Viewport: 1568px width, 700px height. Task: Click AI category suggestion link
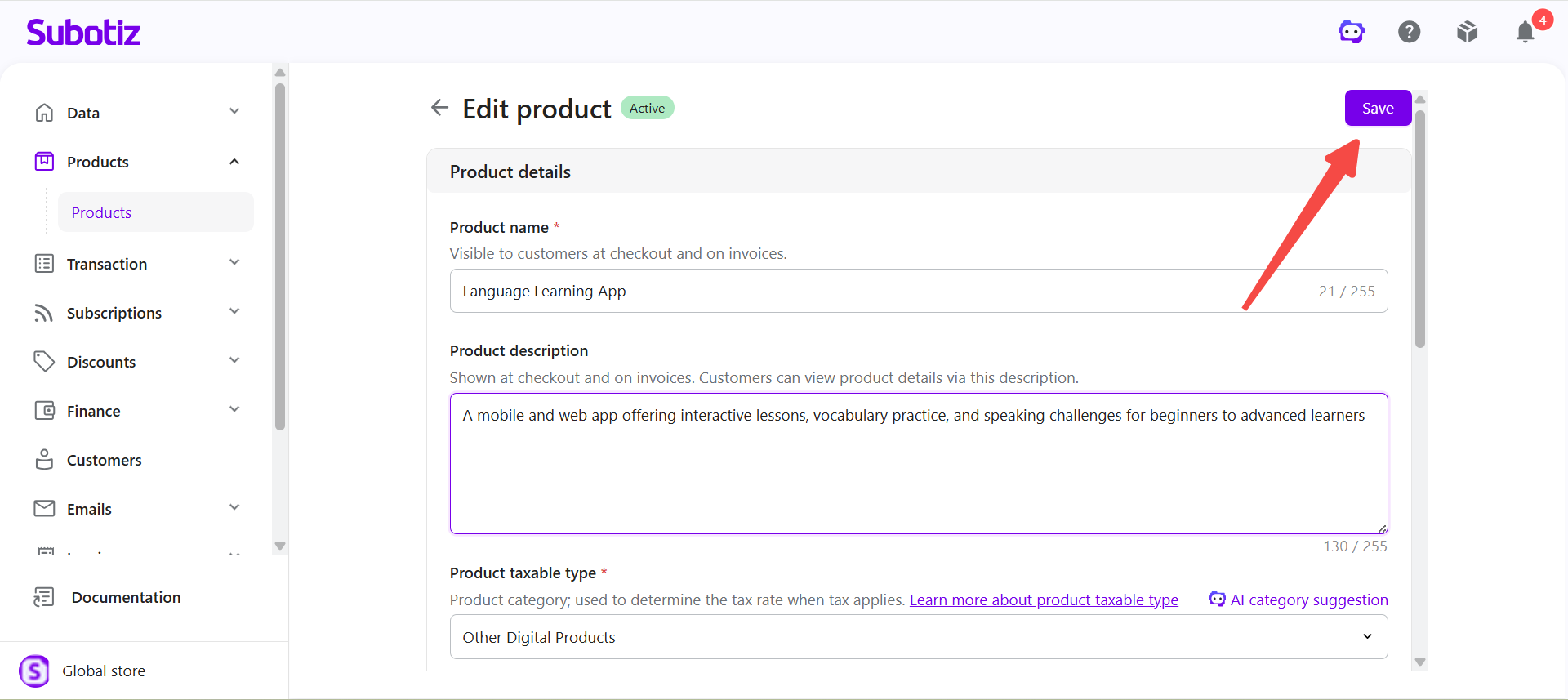[1298, 600]
